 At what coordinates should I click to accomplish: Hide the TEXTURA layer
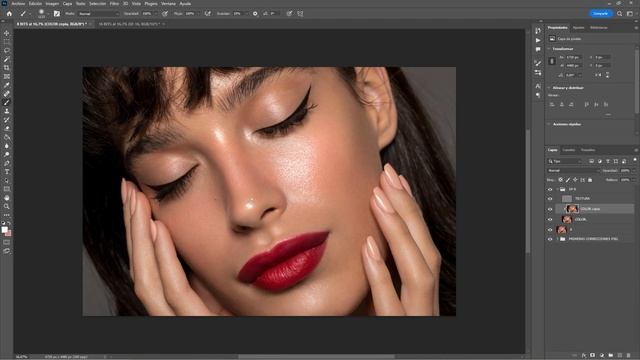click(x=550, y=199)
